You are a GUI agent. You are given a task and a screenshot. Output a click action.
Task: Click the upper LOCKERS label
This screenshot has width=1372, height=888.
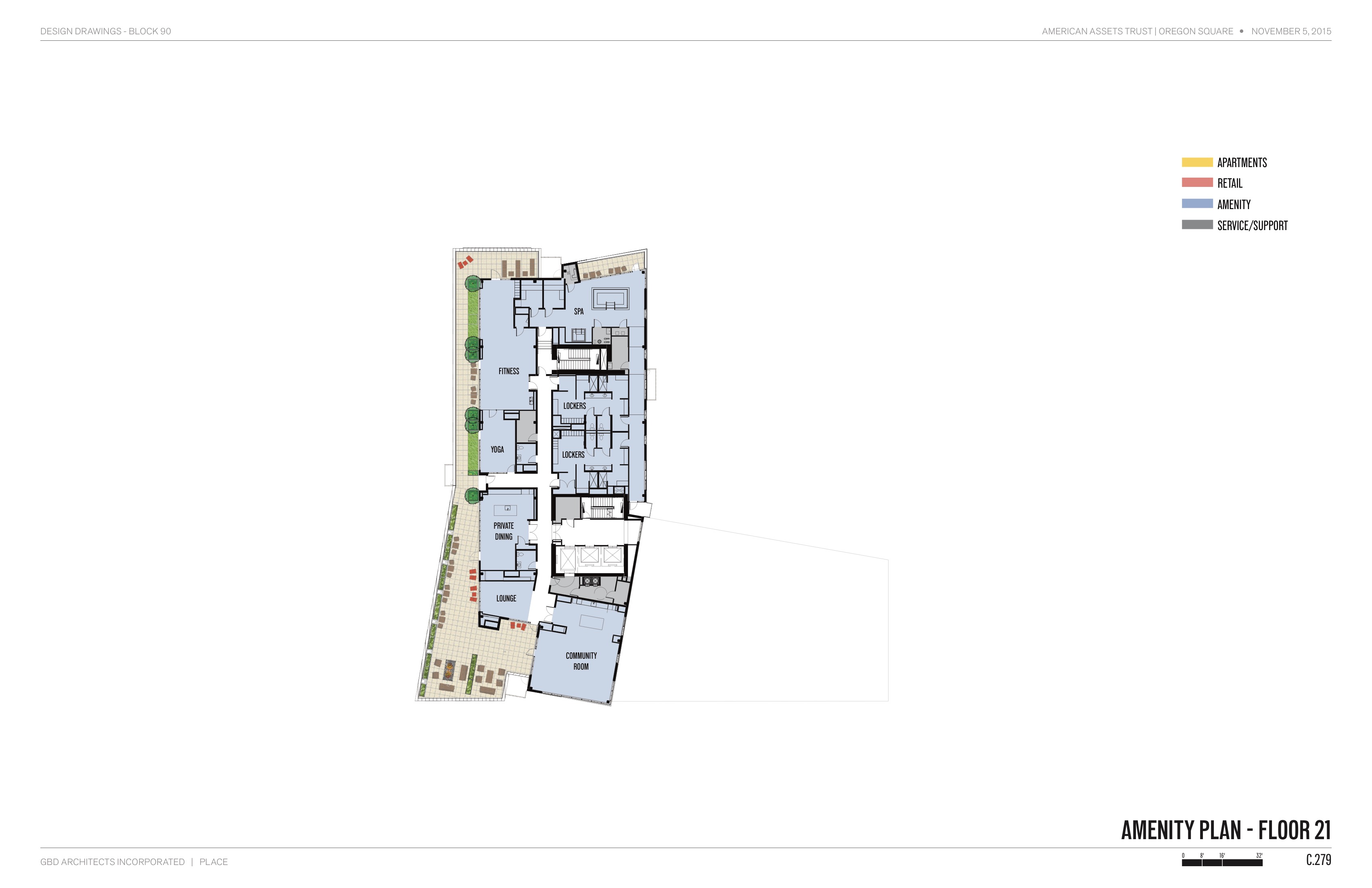(x=574, y=406)
